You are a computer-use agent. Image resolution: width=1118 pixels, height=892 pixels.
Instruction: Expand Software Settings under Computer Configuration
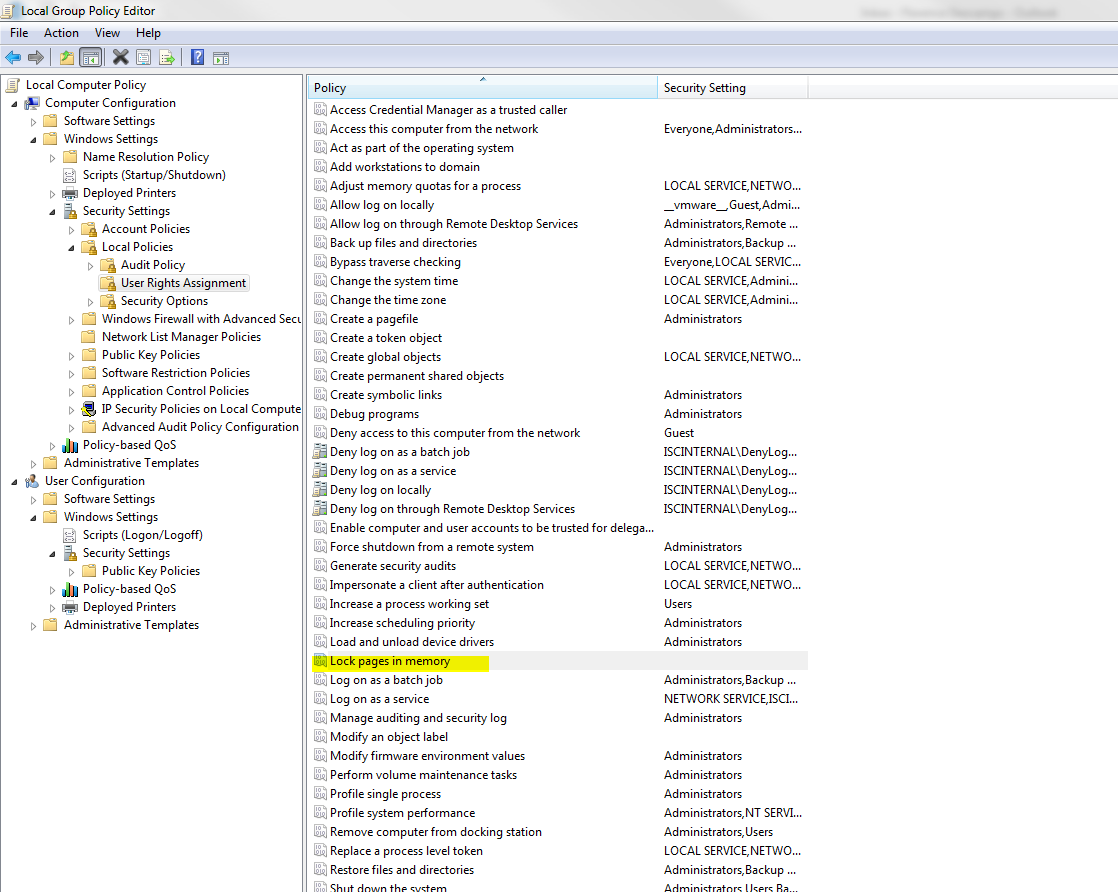point(34,122)
